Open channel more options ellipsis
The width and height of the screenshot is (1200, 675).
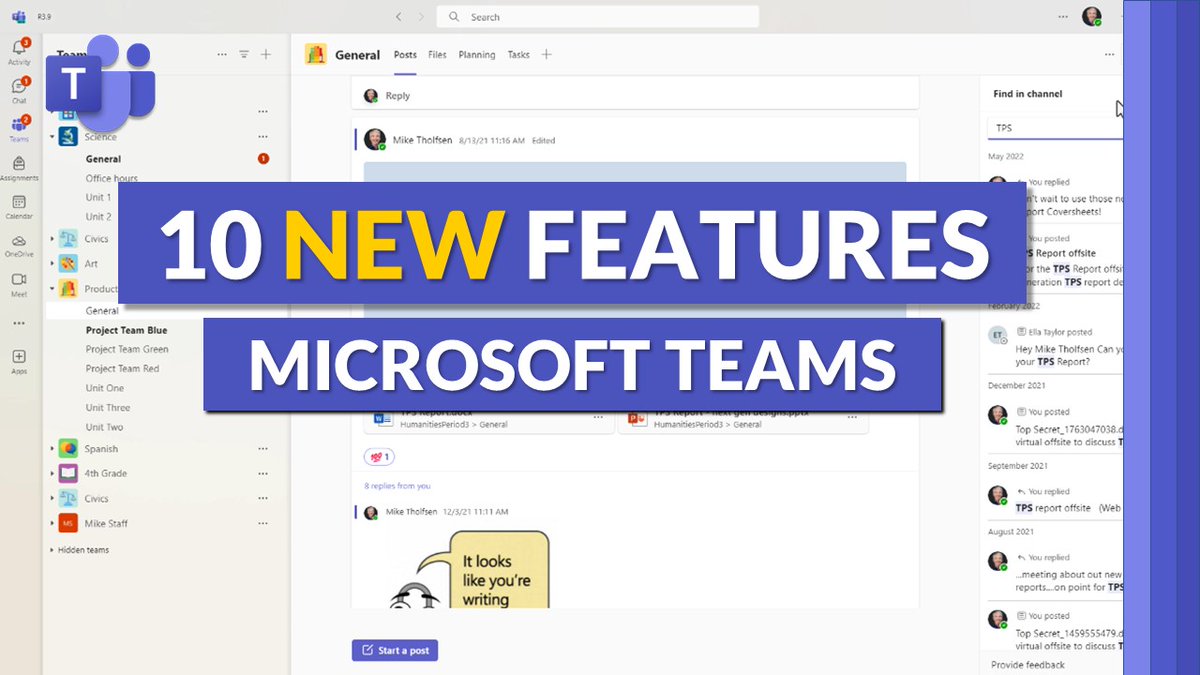pyautogui.click(x=1109, y=55)
